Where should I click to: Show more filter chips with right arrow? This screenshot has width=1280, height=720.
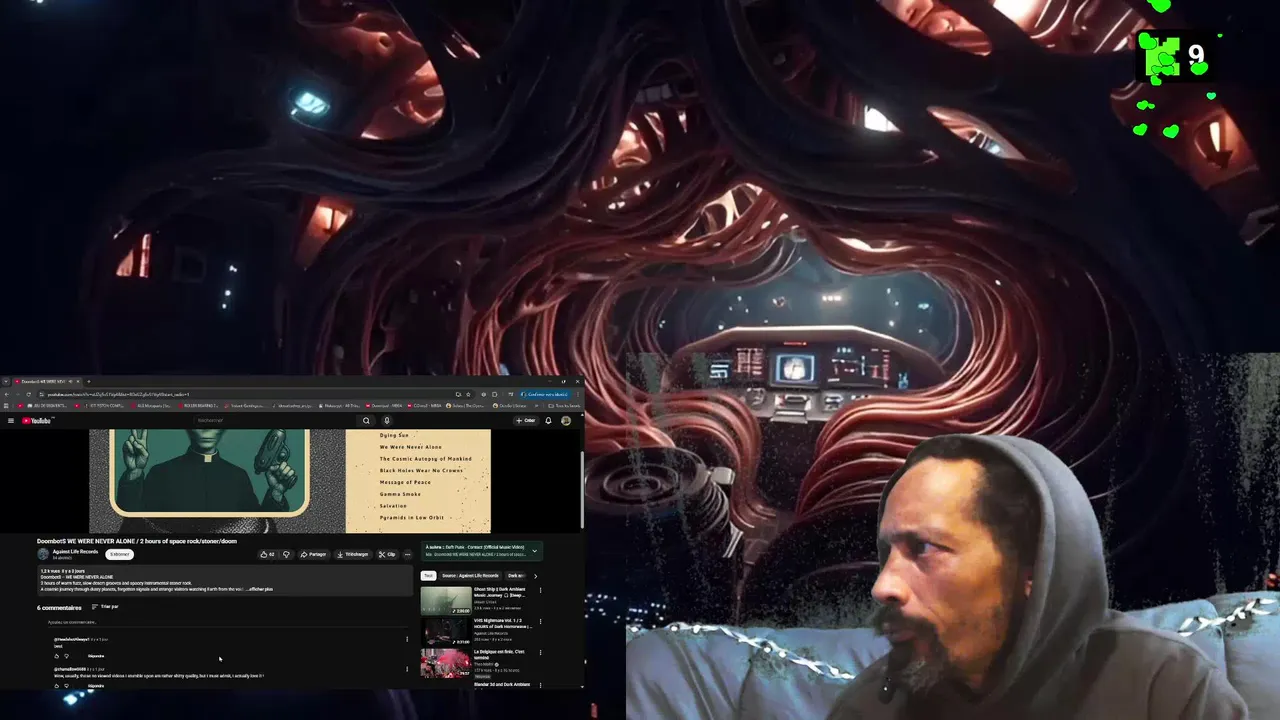[x=535, y=576]
